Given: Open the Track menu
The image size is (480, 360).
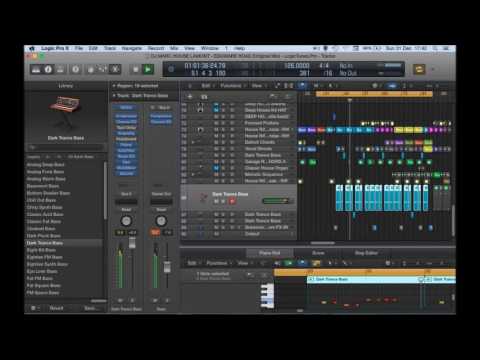Looking at the screenshot, I should pos(110,48).
